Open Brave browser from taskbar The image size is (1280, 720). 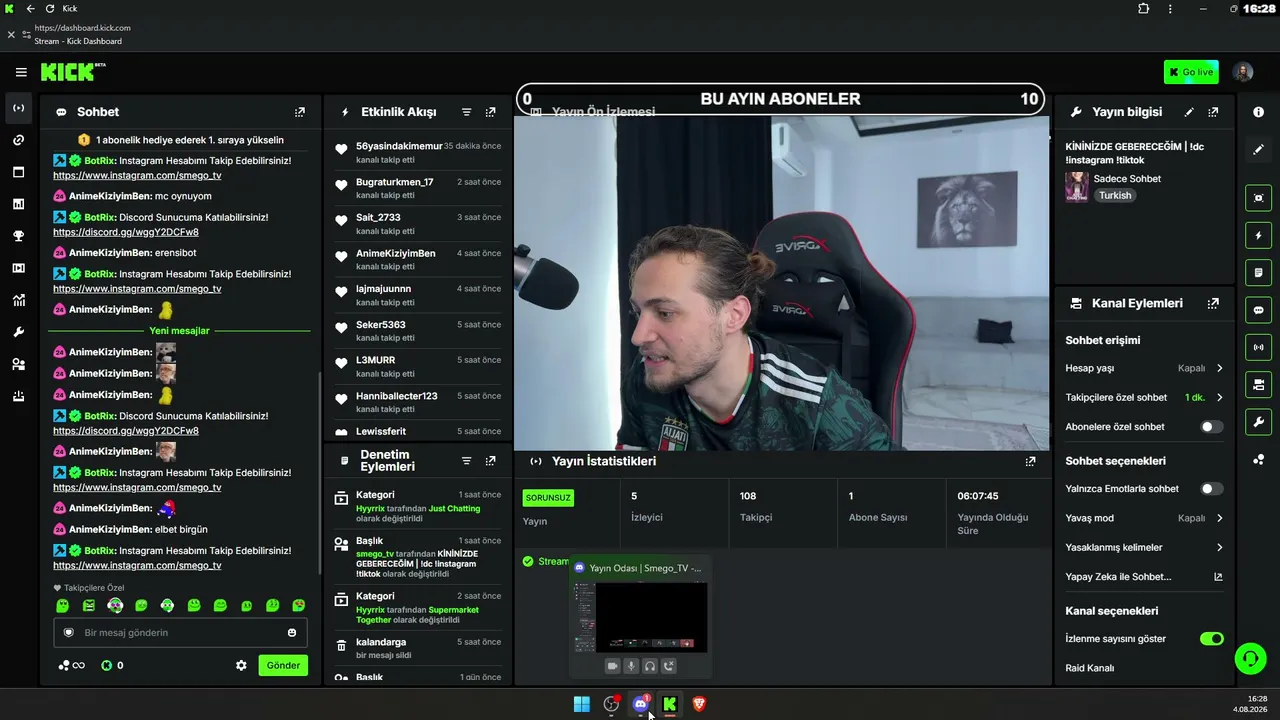point(699,704)
